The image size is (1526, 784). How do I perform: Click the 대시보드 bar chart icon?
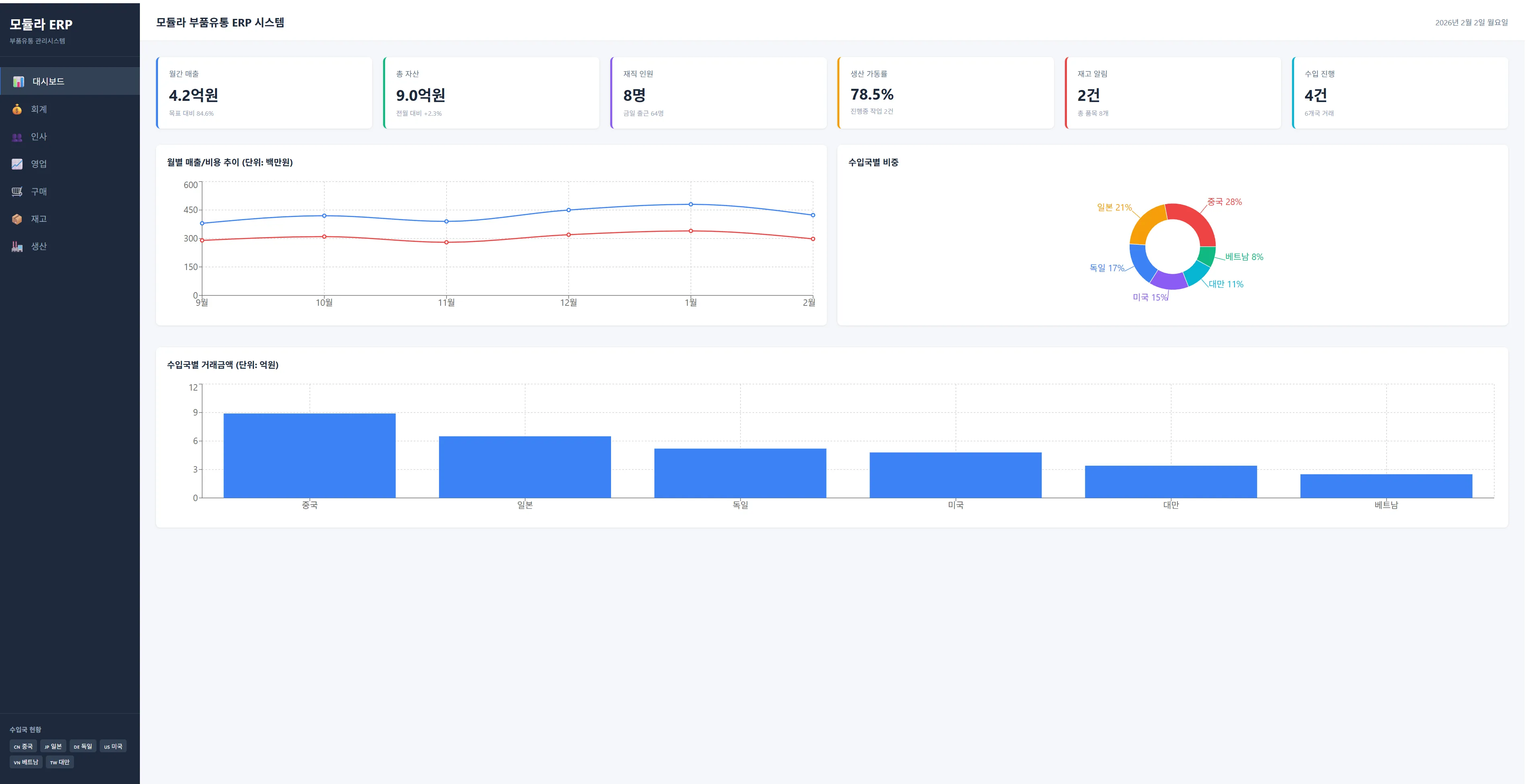pyautogui.click(x=18, y=82)
